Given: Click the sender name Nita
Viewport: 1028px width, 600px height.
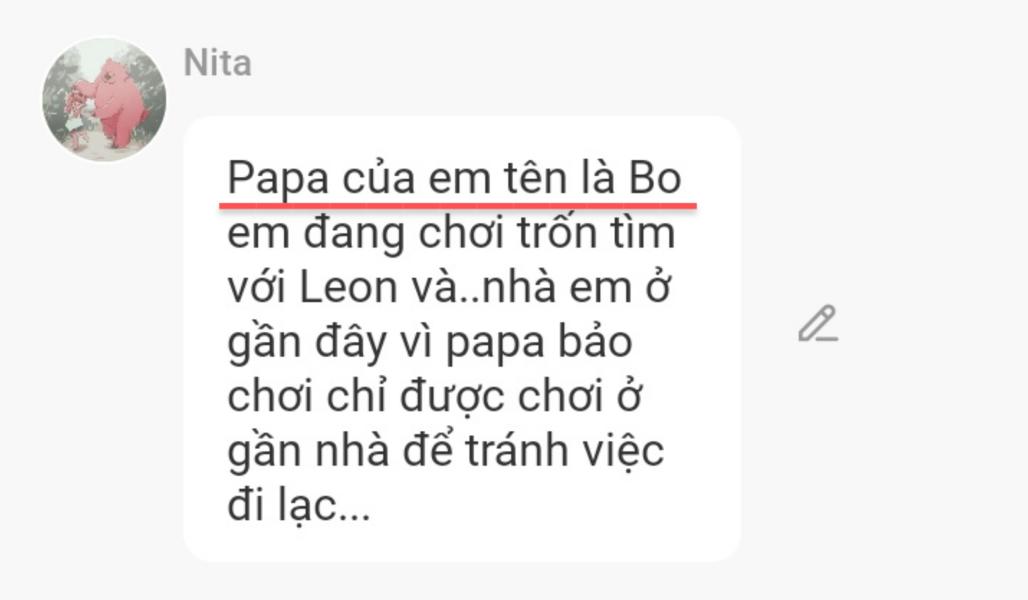Looking at the screenshot, I should (x=217, y=63).
